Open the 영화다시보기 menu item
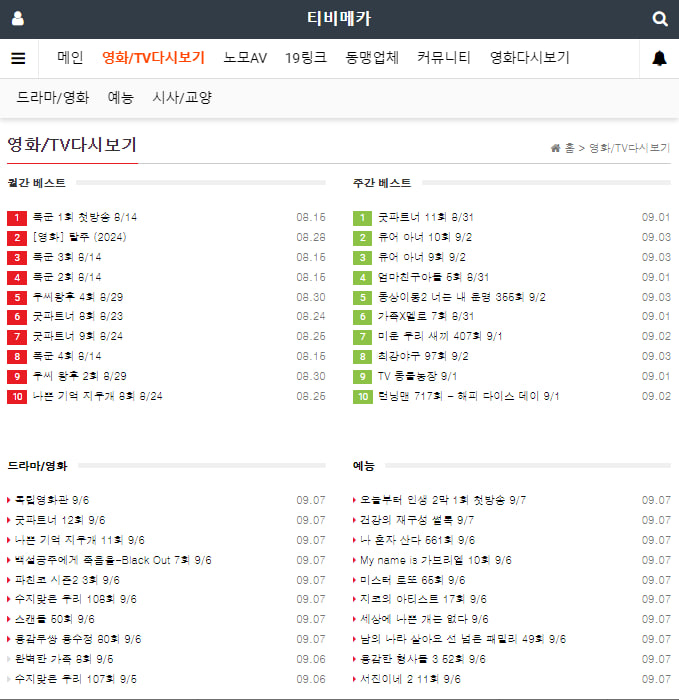Screen dimensions: 679x700 (529, 58)
